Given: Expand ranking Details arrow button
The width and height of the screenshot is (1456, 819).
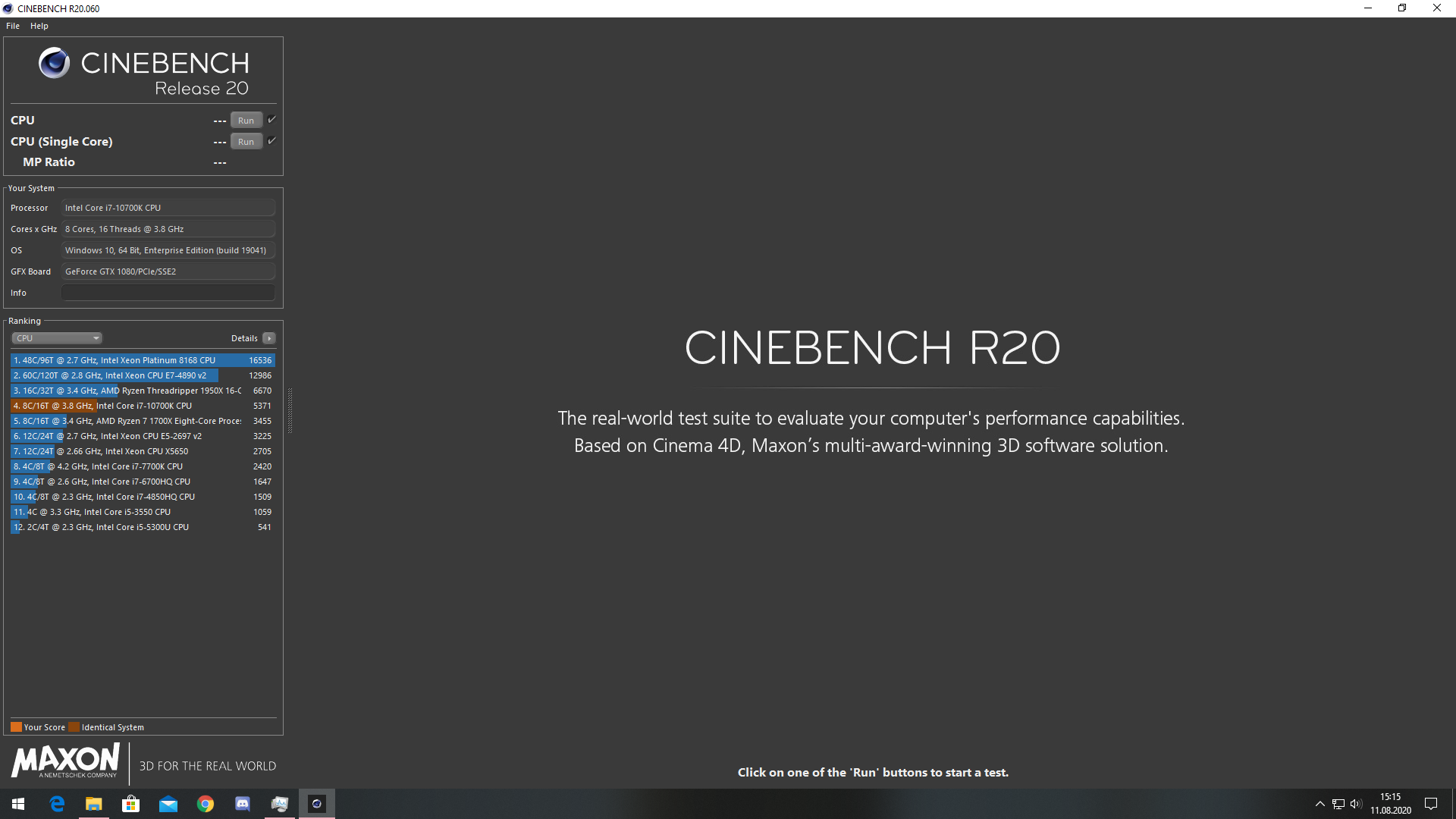Looking at the screenshot, I should click(269, 338).
